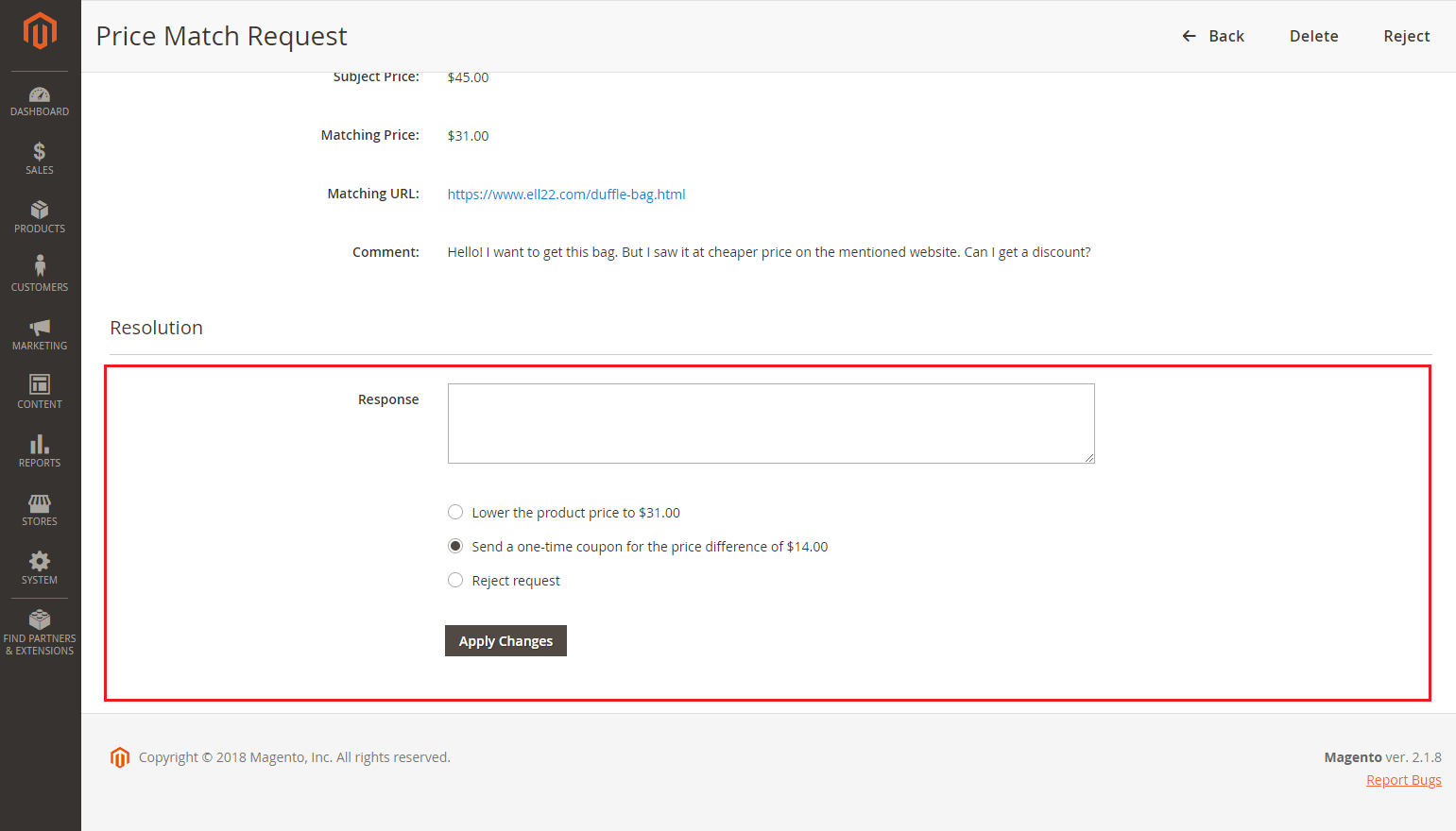Open the Dashboard from the sidebar
The height and width of the screenshot is (831, 1456).
40,101
